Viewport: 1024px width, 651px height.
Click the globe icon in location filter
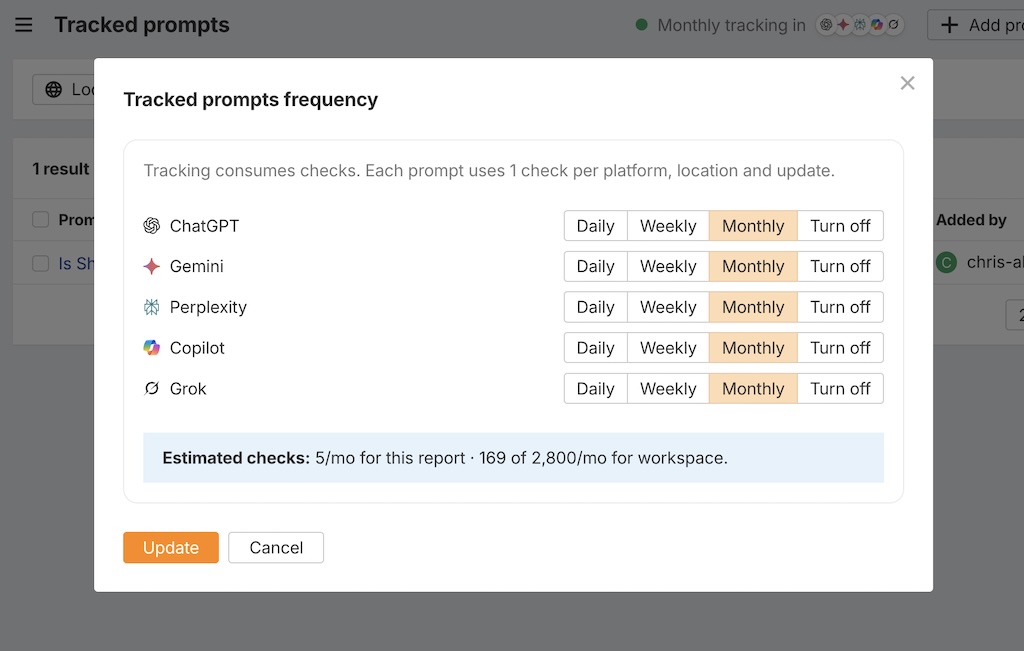[x=54, y=89]
